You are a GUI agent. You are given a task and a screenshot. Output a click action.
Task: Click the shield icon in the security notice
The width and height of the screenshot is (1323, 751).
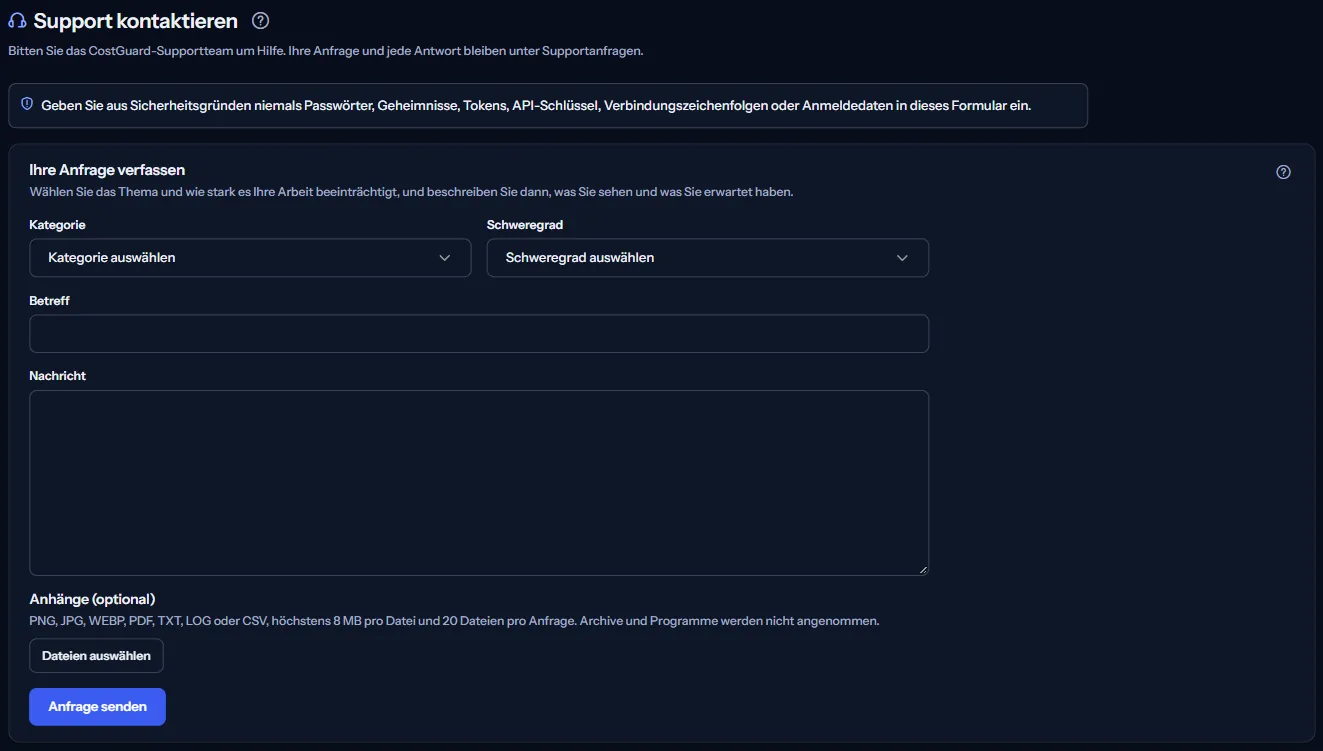27,104
